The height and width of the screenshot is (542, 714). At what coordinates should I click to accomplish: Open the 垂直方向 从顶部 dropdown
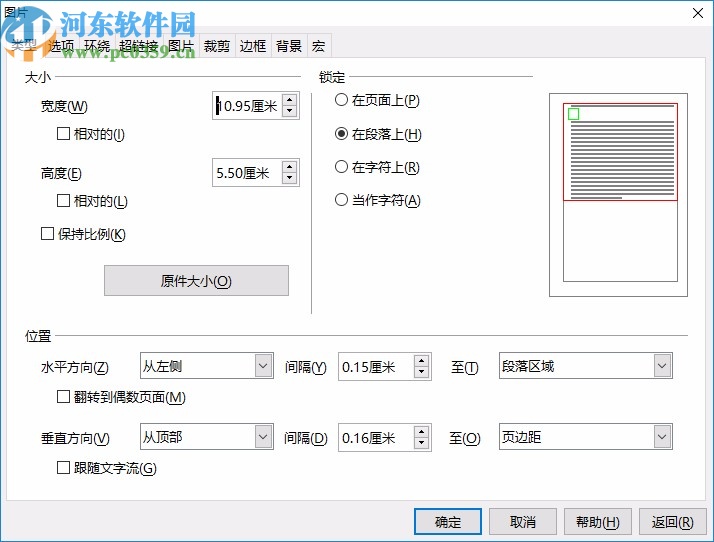pos(207,437)
